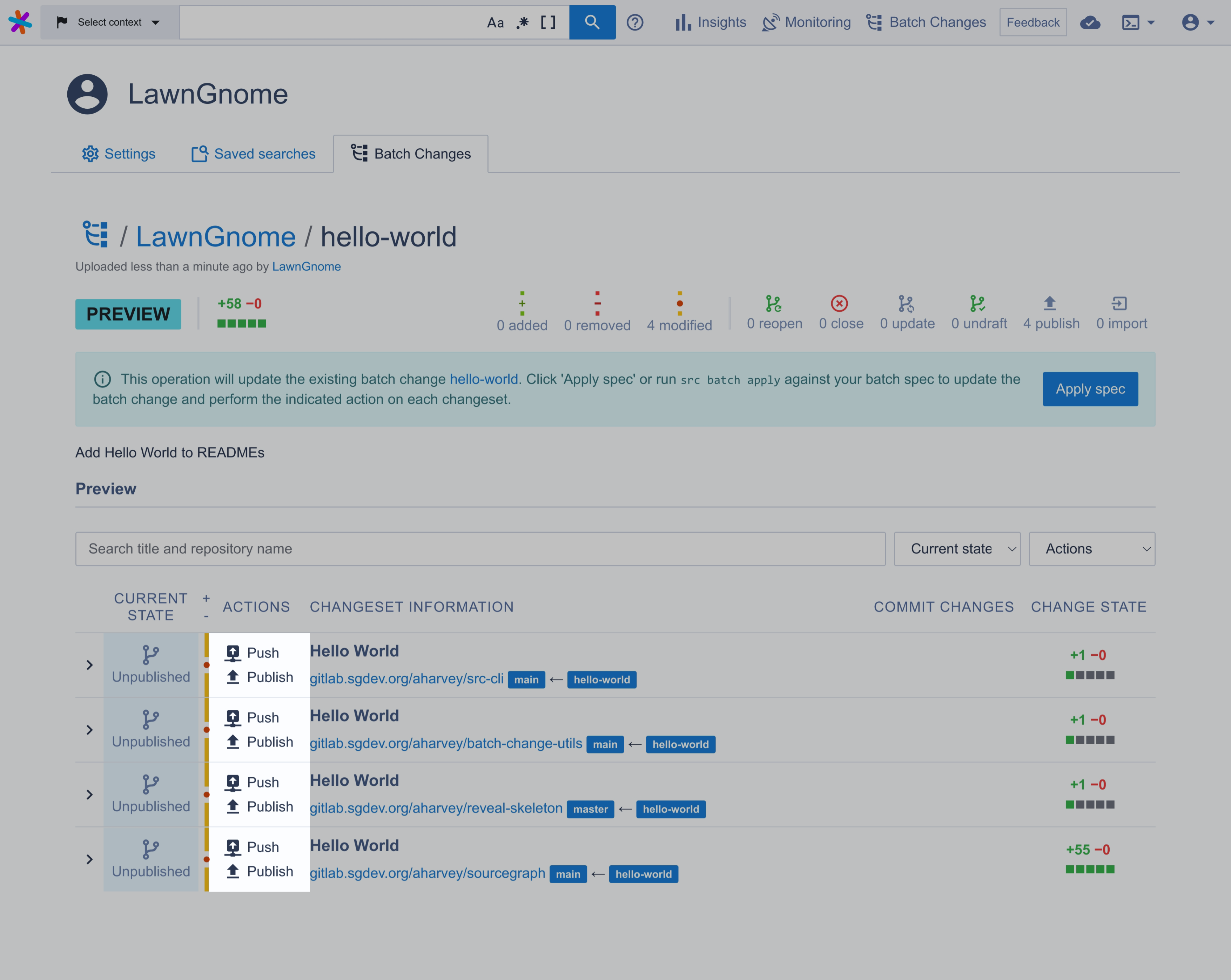Screen dimensions: 1231x980
Task: Click the Apply spec button
Action: tap(1090, 389)
